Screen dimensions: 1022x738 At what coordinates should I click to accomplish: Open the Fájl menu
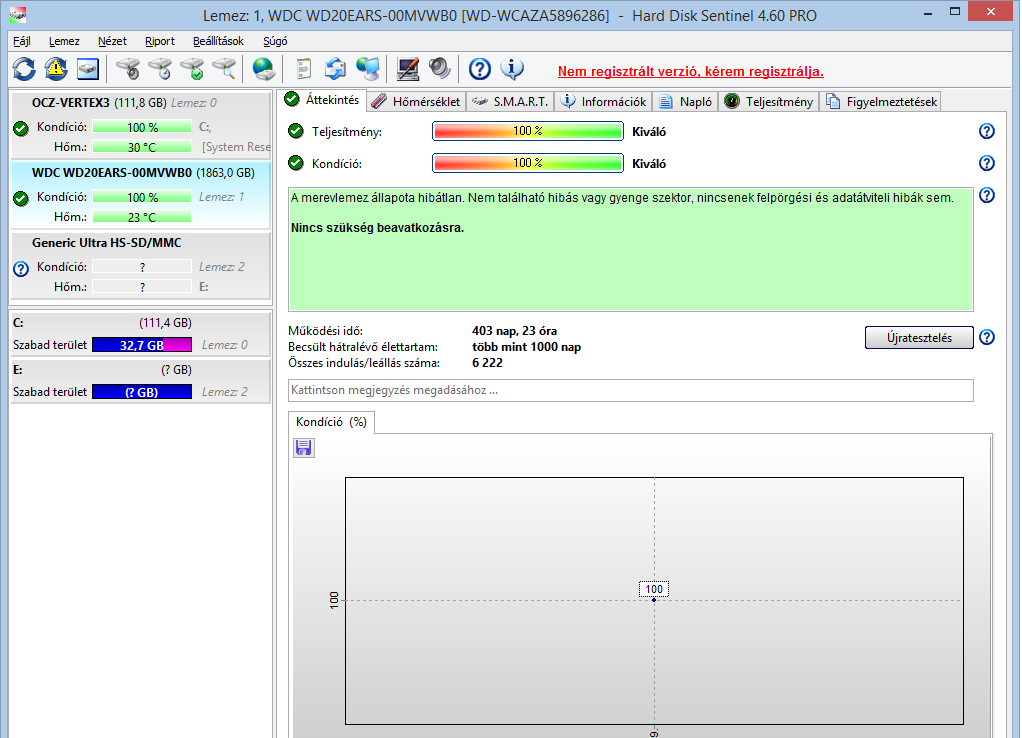pyautogui.click(x=22, y=41)
